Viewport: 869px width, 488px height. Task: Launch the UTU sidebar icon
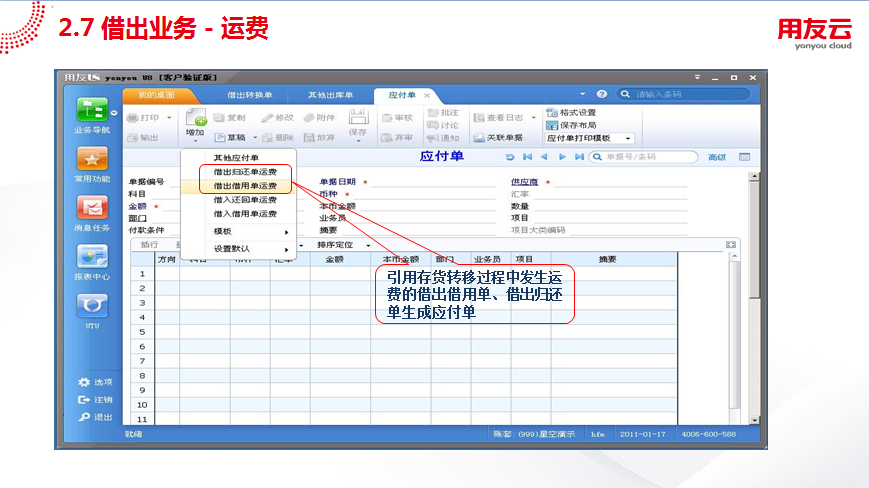(92, 305)
